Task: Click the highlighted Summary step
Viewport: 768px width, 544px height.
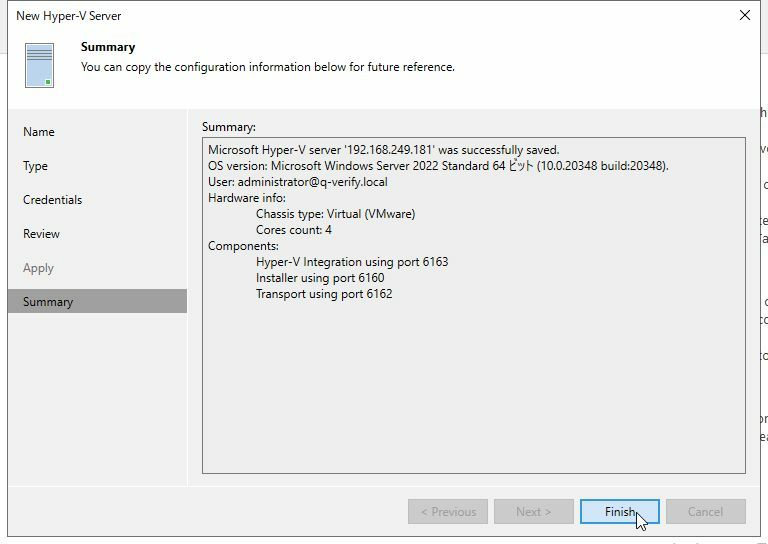Action: pos(48,302)
